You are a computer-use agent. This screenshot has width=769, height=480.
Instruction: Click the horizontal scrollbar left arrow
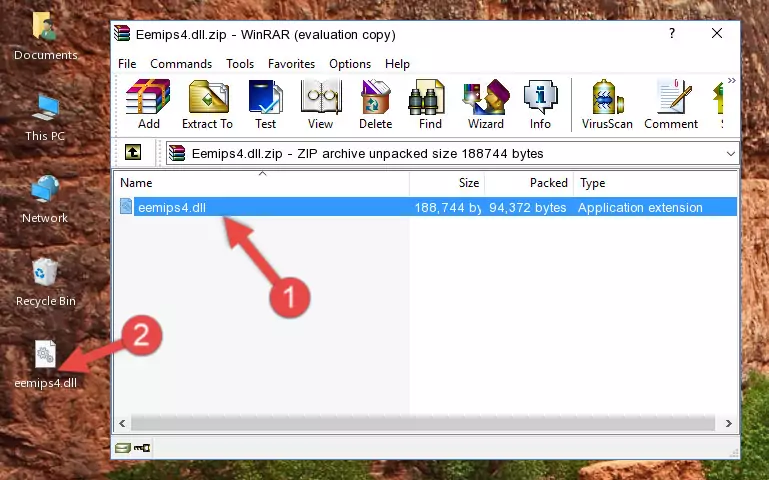click(x=122, y=423)
